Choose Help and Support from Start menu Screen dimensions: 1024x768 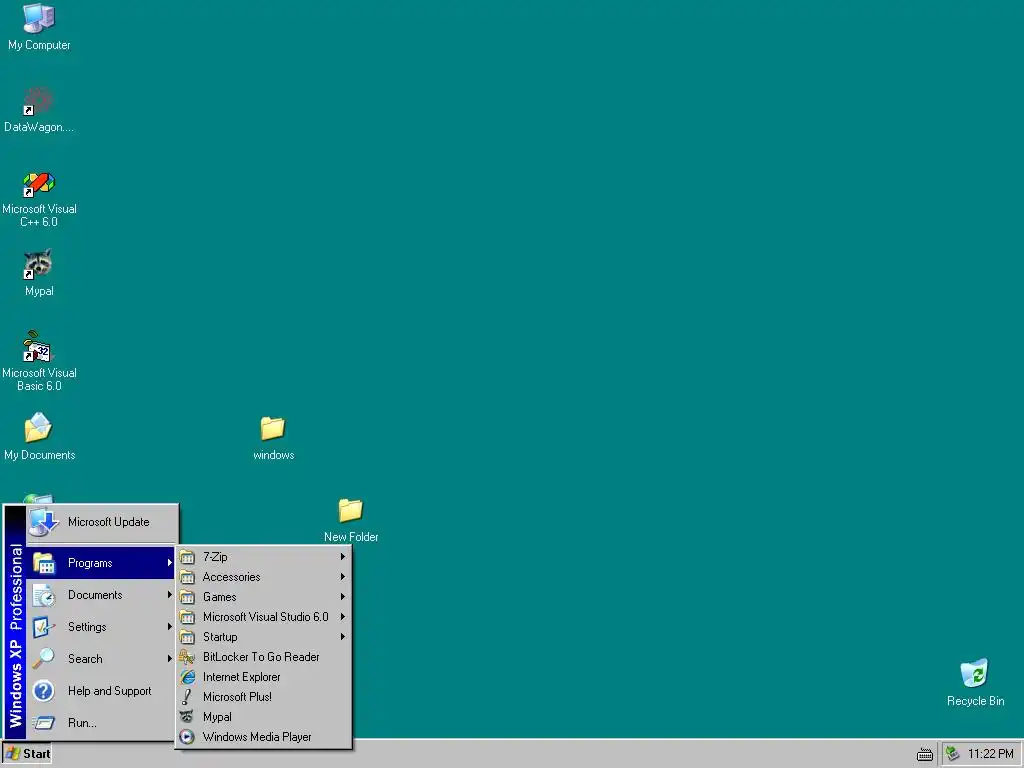coord(102,691)
